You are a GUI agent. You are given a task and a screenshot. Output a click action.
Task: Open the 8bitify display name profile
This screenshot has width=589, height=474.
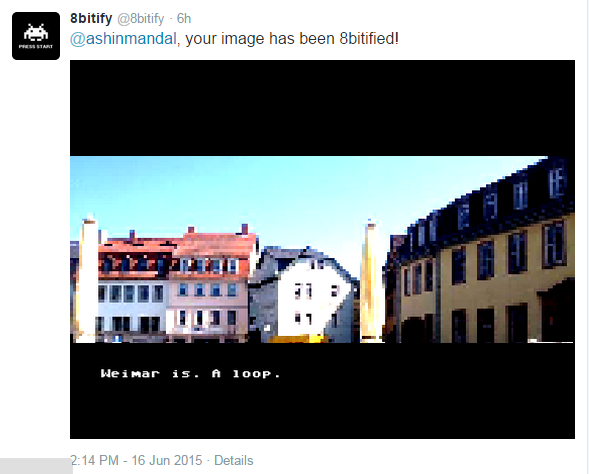[91, 18]
